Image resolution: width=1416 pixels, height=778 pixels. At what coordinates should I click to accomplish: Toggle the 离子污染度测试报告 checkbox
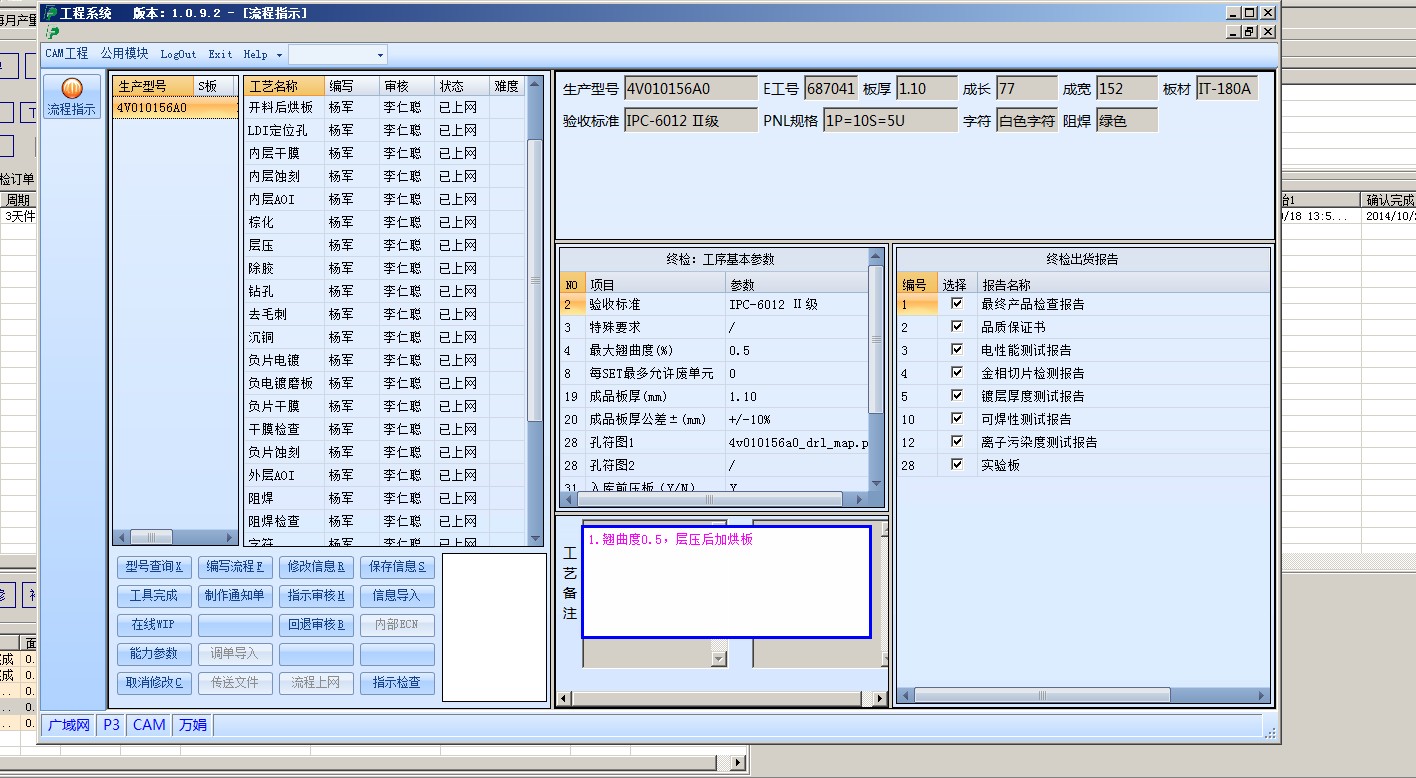(957, 441)
